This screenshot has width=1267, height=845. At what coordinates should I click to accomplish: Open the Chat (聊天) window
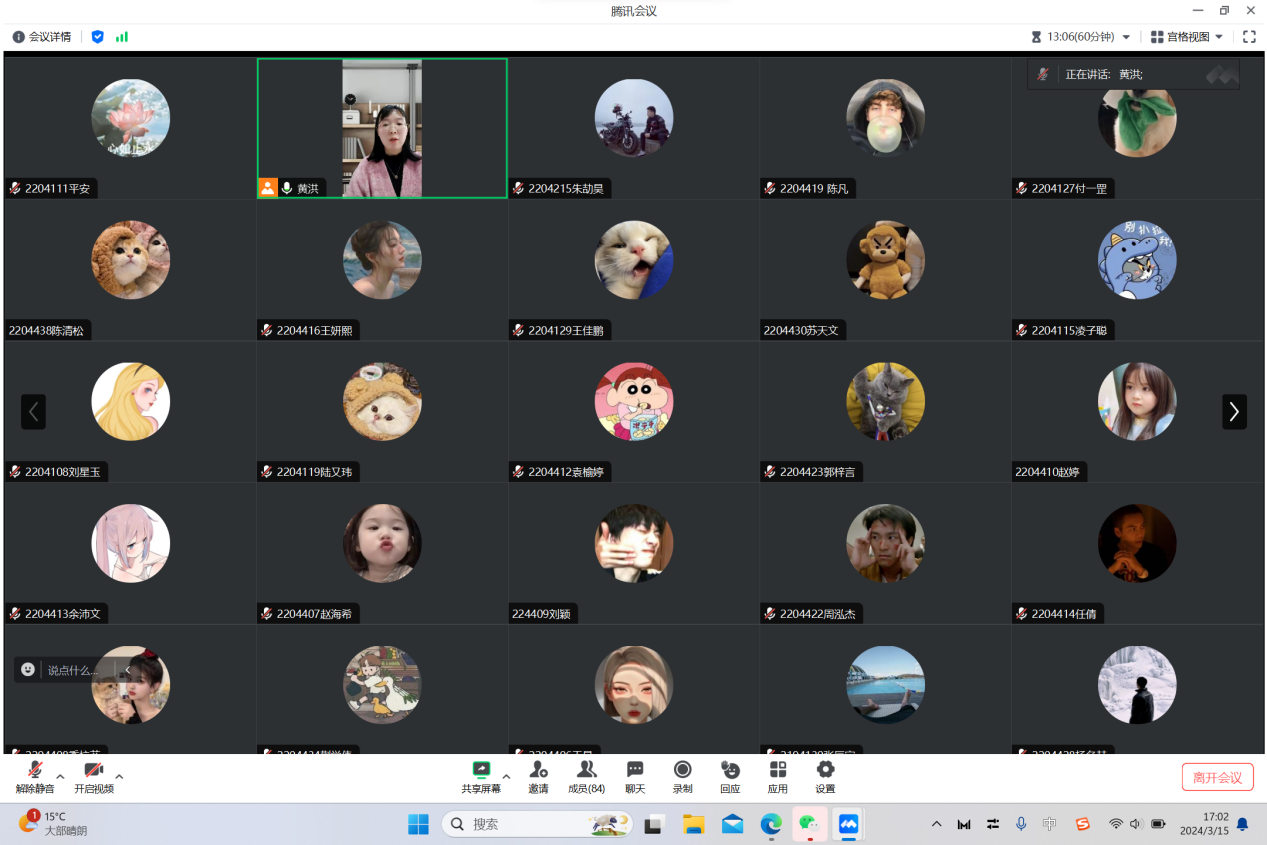pyautogui.click(x=635, y=770)
